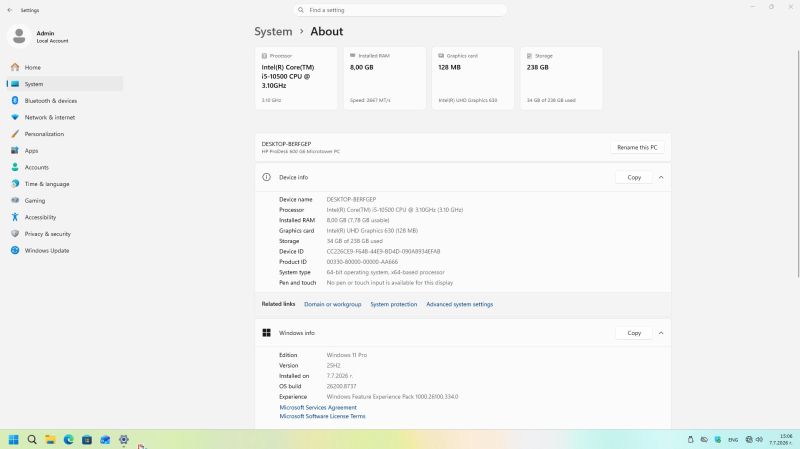Click the DESKTOP-BERFGEP device name value

(x=351, y=199)
